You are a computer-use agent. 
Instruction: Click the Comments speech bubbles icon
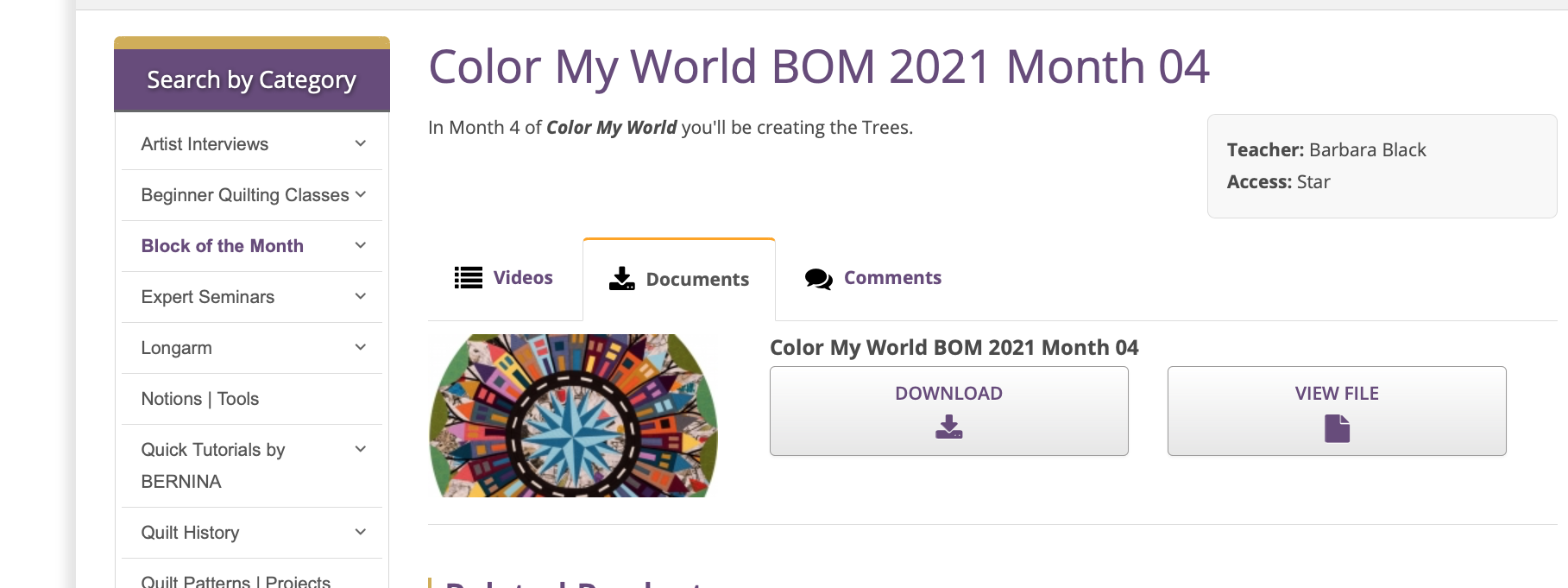click(818, 278)
